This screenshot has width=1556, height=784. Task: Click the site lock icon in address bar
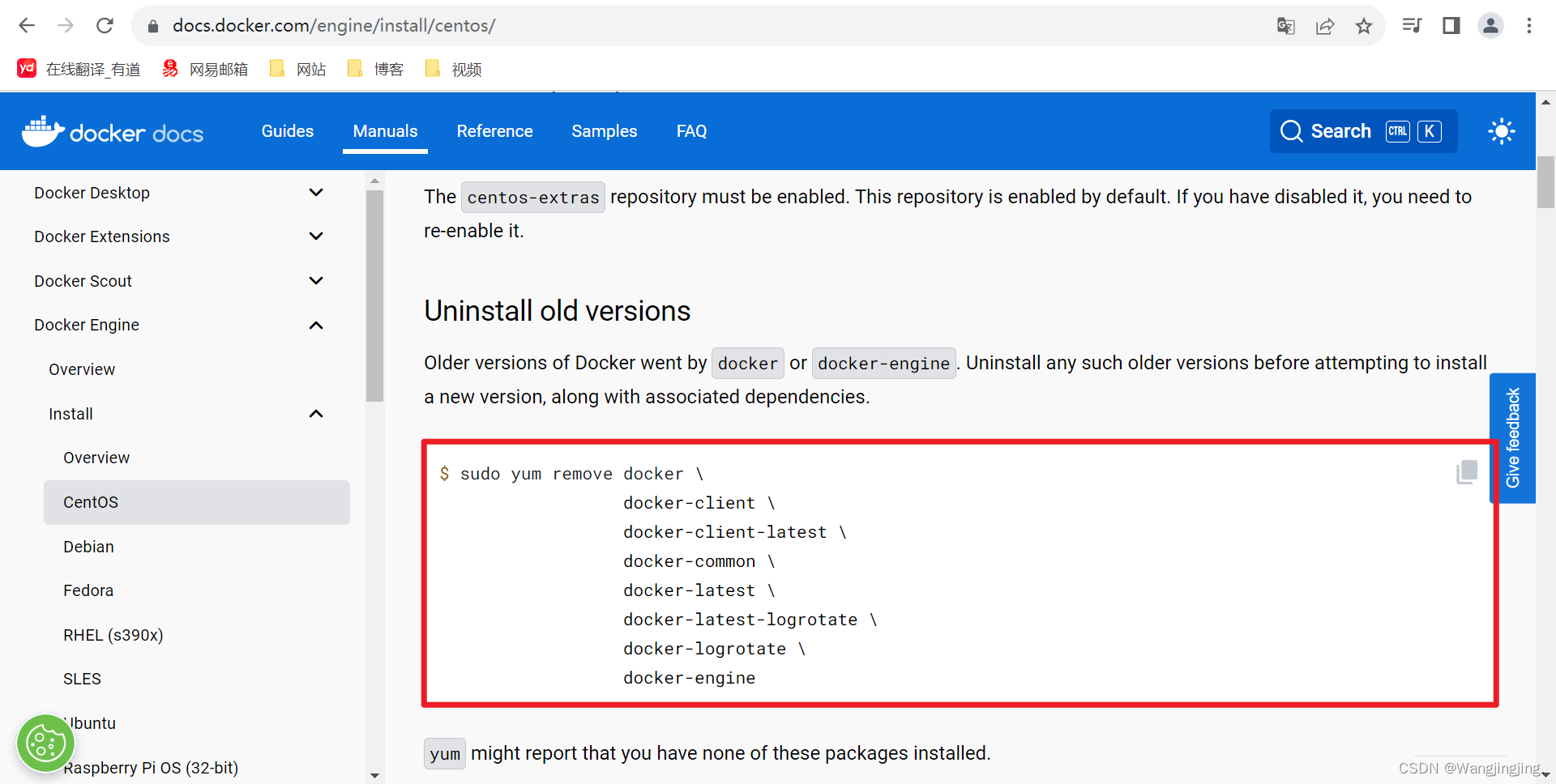152,26
